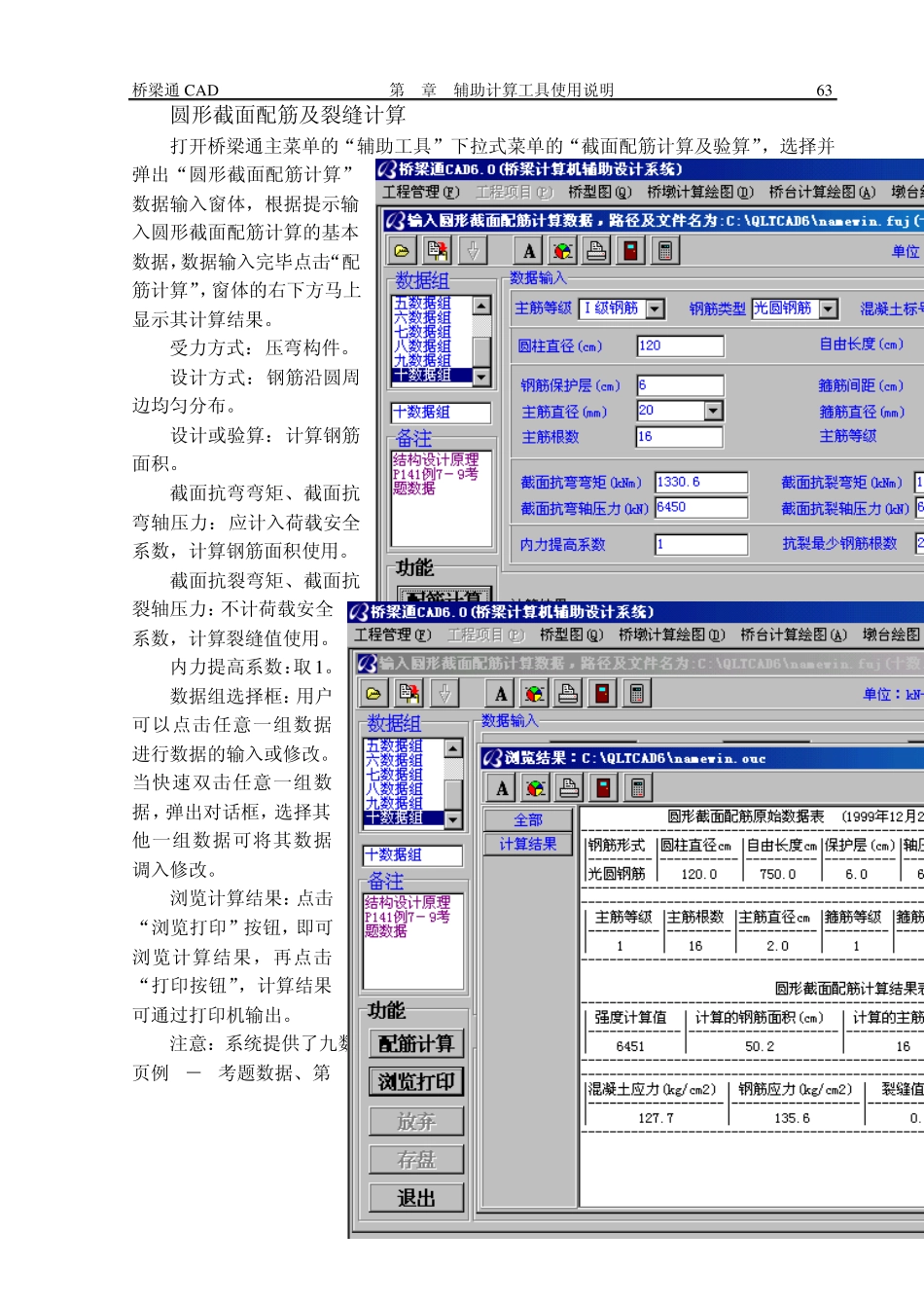The image size is (924, 1305).
Task: Click the greyed down-arrow icon in upper screenshot
Action: [x=473, y=250]
